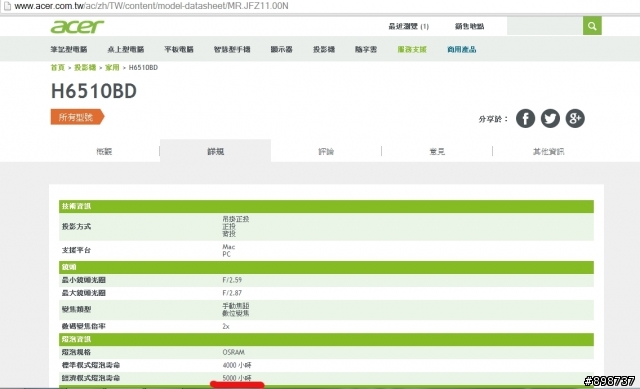Open the 顯示器 (monitors) menu
Image resolution: width=640 pixels, height=389 pixels.
tap(281, 49)
